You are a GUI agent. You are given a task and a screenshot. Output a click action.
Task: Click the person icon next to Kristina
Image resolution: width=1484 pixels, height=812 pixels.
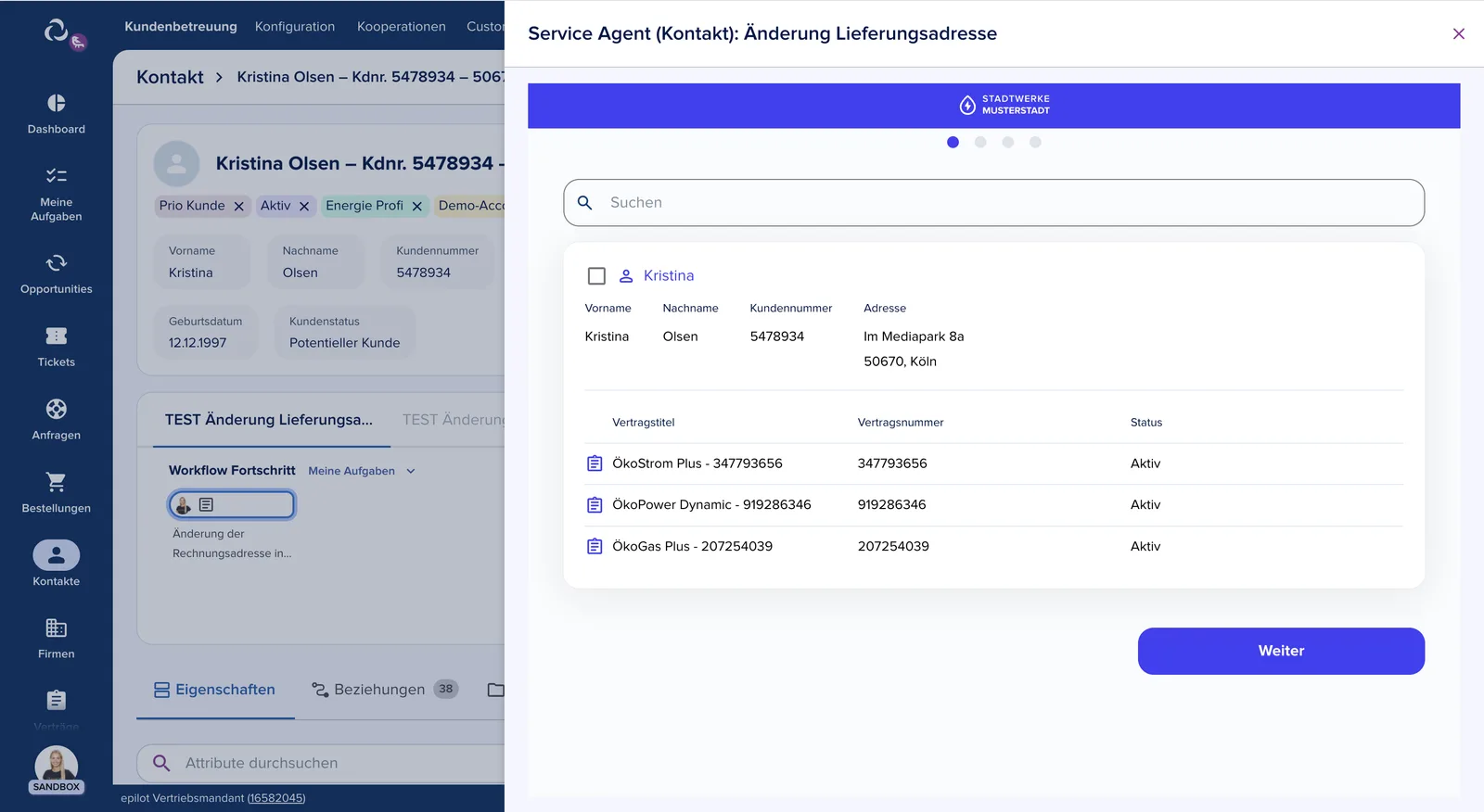[x=626, y=276]
